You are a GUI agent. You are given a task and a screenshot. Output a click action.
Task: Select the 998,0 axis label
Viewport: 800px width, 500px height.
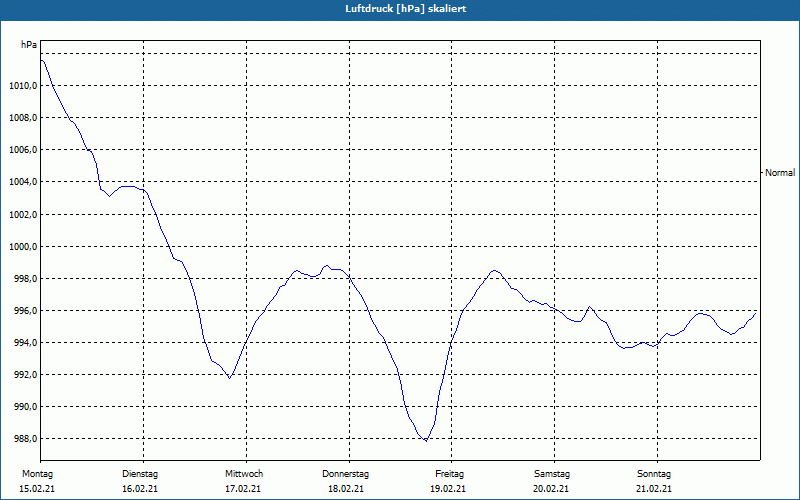coord(25,279)
